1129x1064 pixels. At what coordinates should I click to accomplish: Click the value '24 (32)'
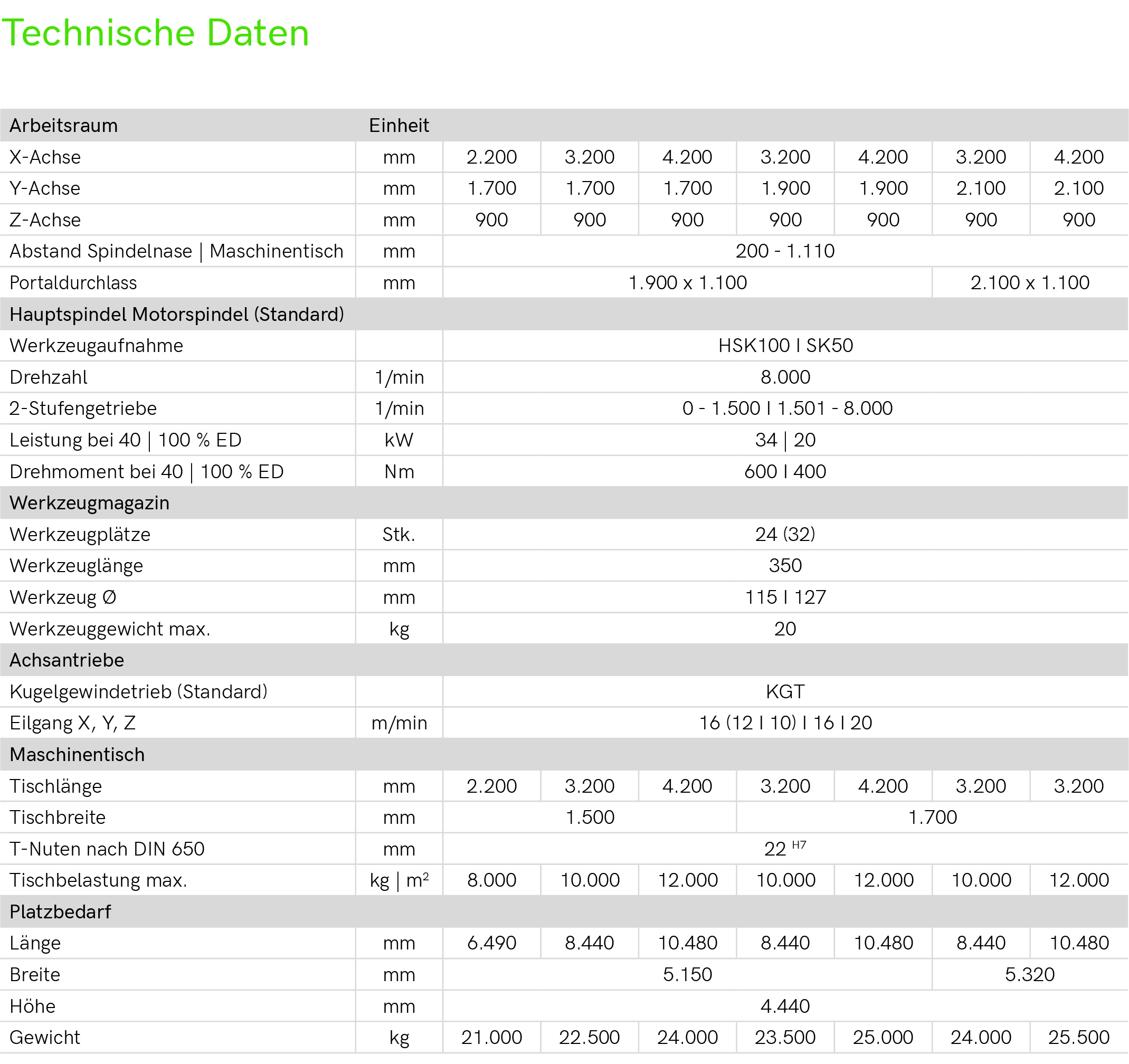(x=785, y=534)
